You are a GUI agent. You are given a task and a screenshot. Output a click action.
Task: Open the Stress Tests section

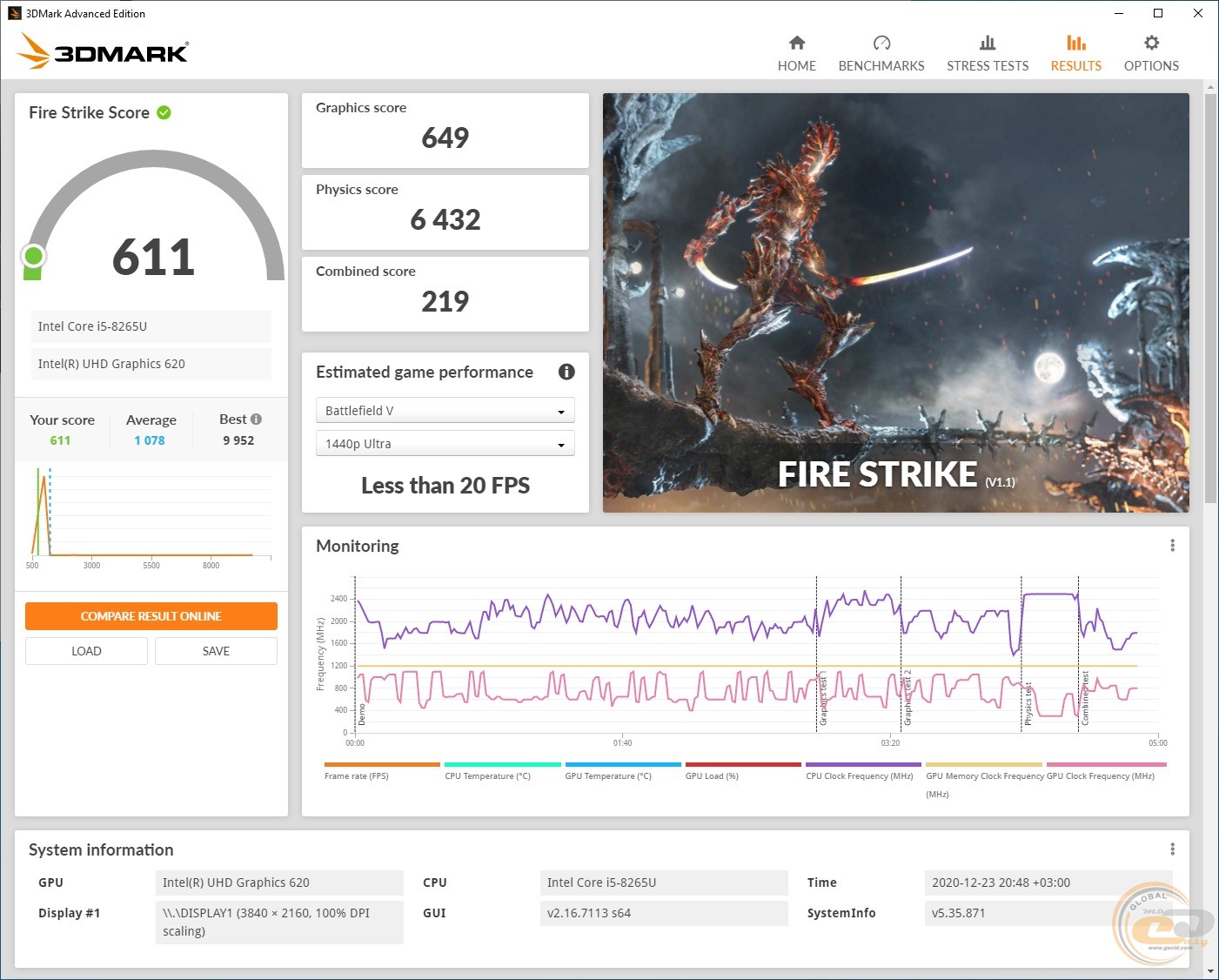tap(987, 54)
